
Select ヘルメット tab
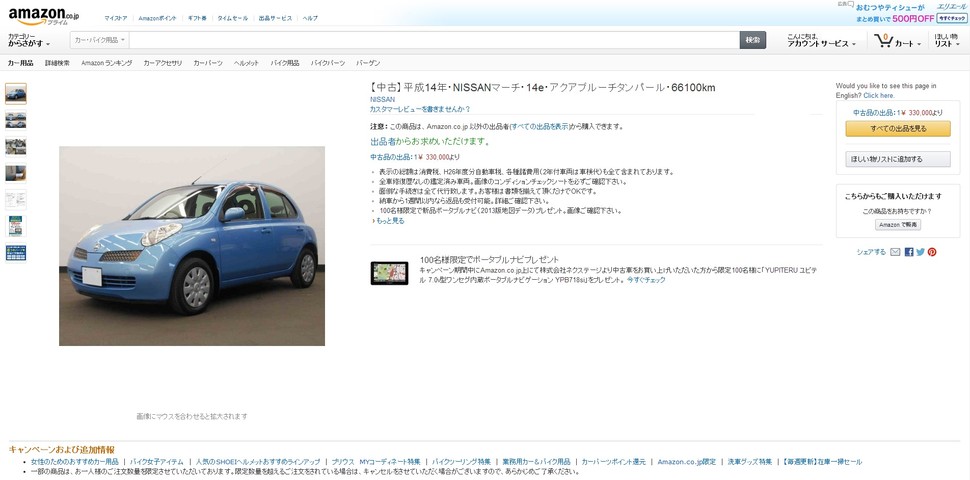click(x=246, y=63)
